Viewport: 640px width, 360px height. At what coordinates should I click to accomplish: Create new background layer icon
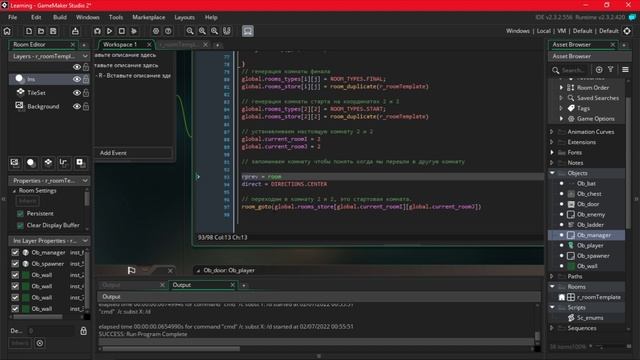pos(14,162)
